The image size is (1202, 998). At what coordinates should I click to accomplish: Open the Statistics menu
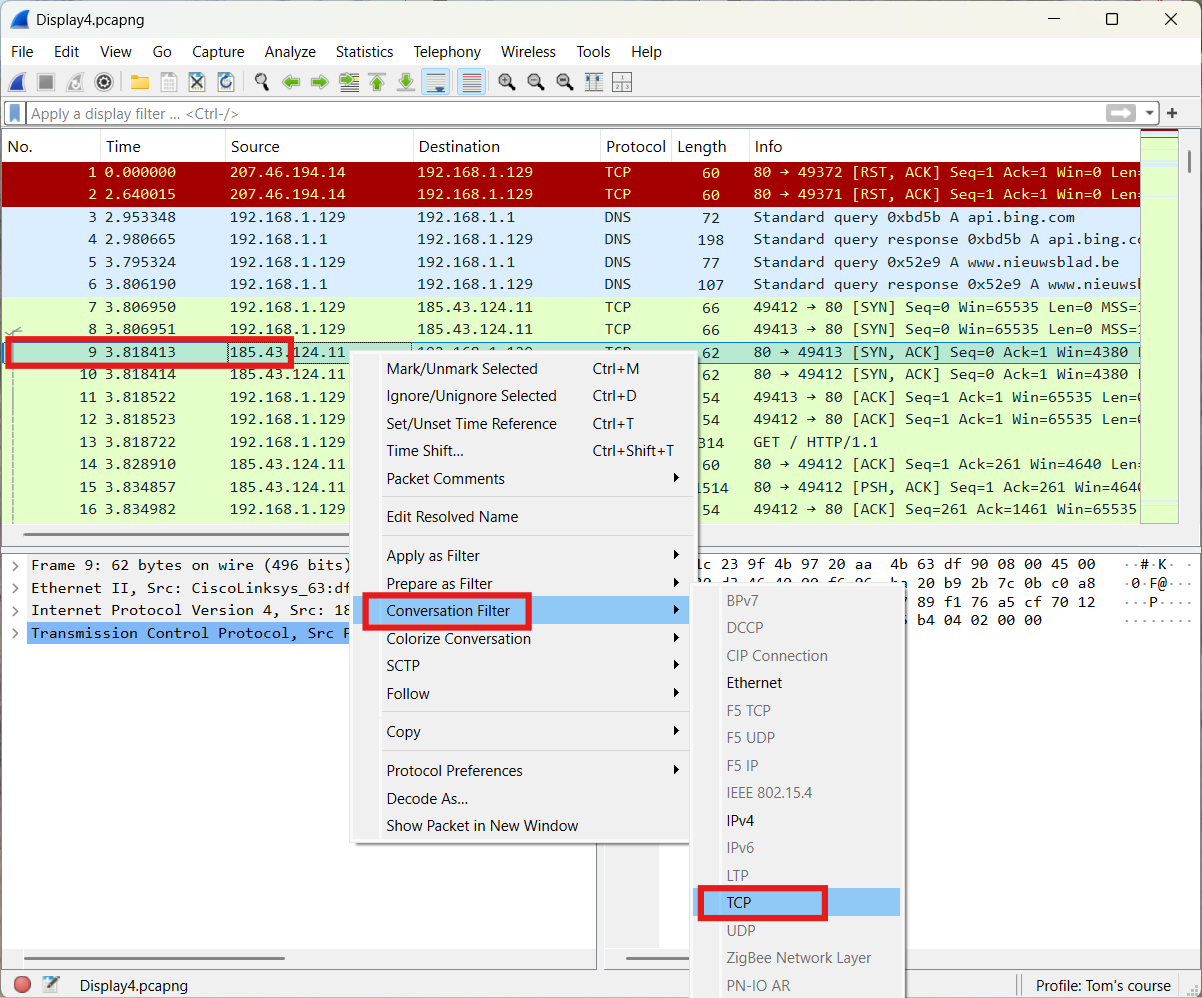364,52
